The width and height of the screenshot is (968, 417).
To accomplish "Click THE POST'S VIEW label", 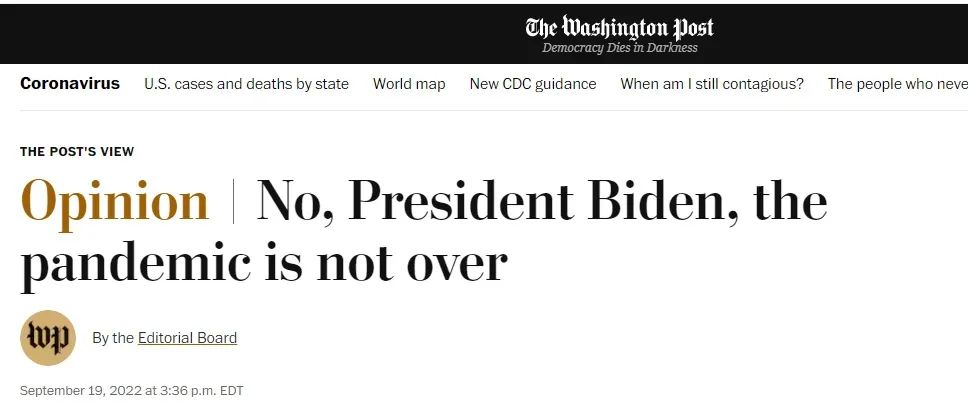I will click(77, 152).
